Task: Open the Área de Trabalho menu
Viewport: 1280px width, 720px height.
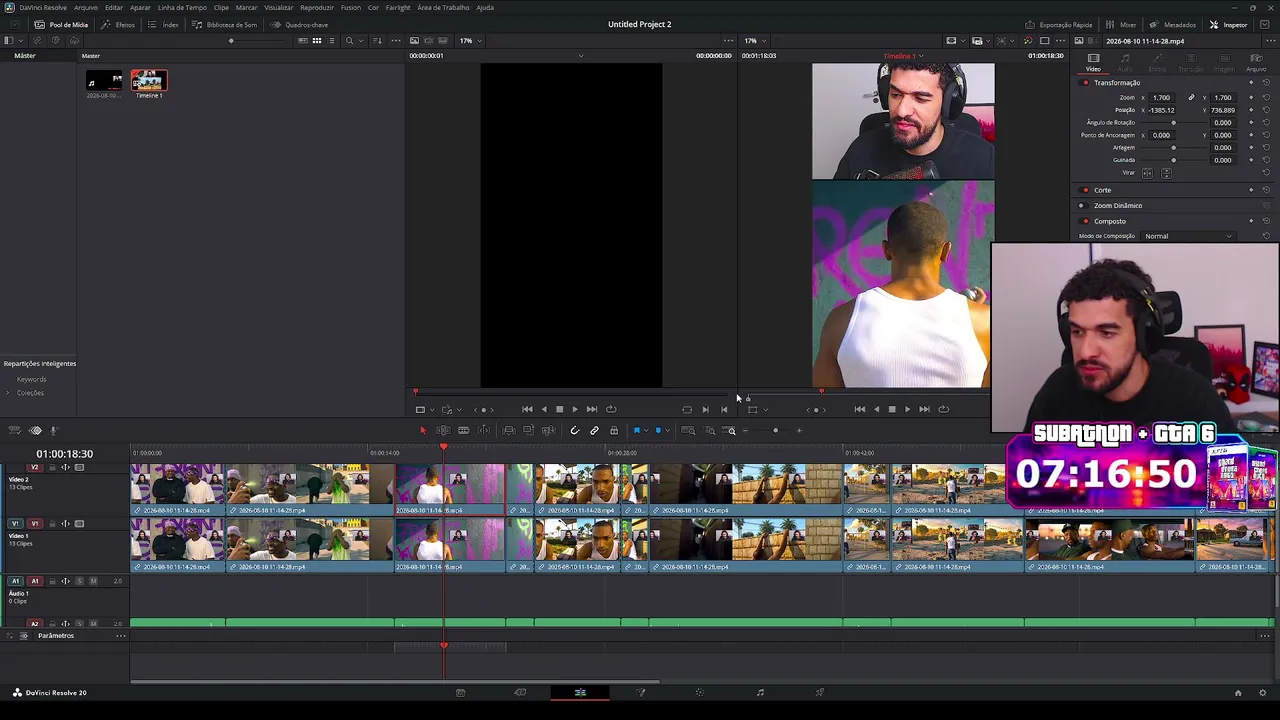Action: [x=443, y=7]
